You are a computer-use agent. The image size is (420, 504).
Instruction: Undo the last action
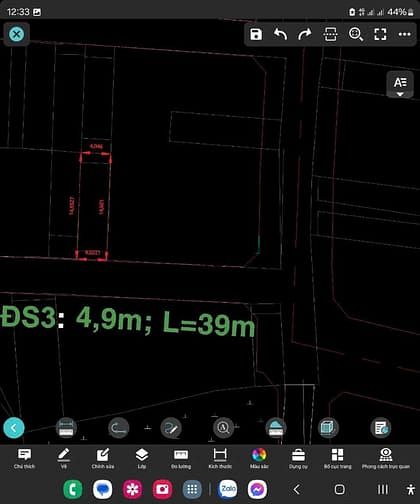coord(280,34)
